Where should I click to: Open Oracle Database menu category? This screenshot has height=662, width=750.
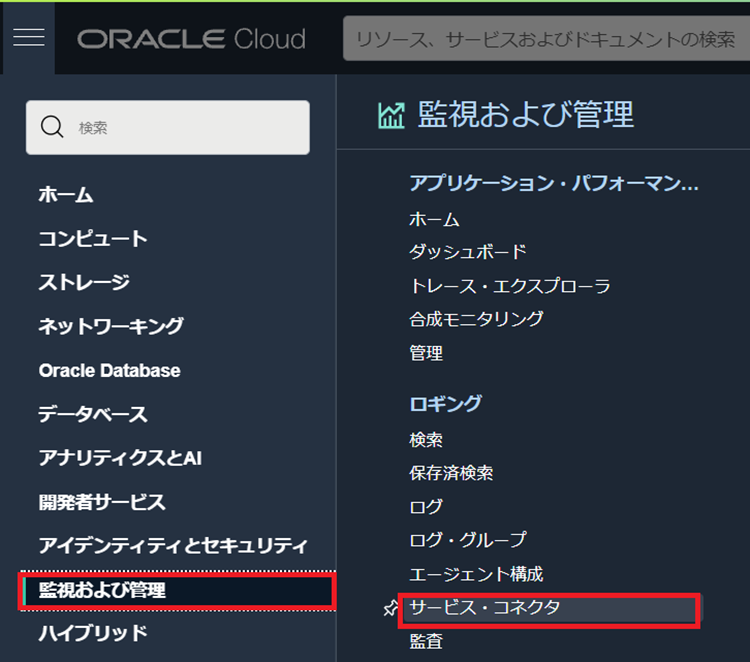[x=110, y=370]
